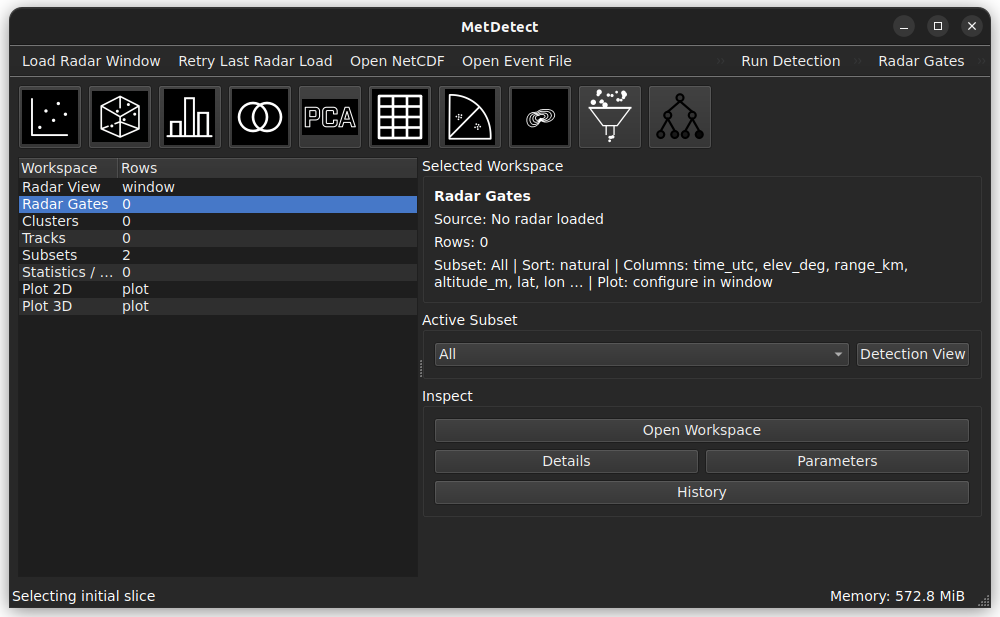Click the Rows column header

coord(267,168)
